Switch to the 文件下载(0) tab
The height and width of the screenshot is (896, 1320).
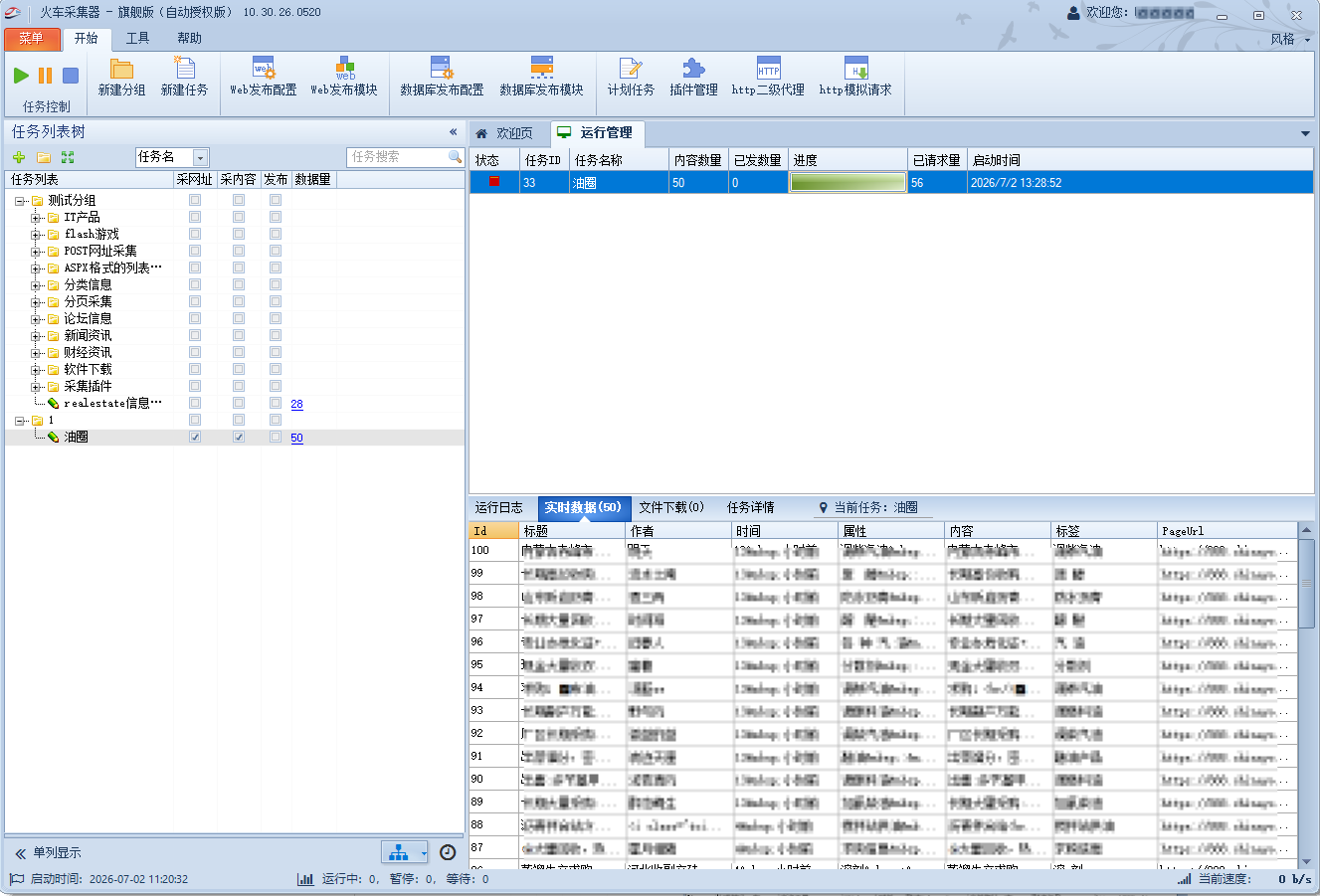tap(671, 507)
